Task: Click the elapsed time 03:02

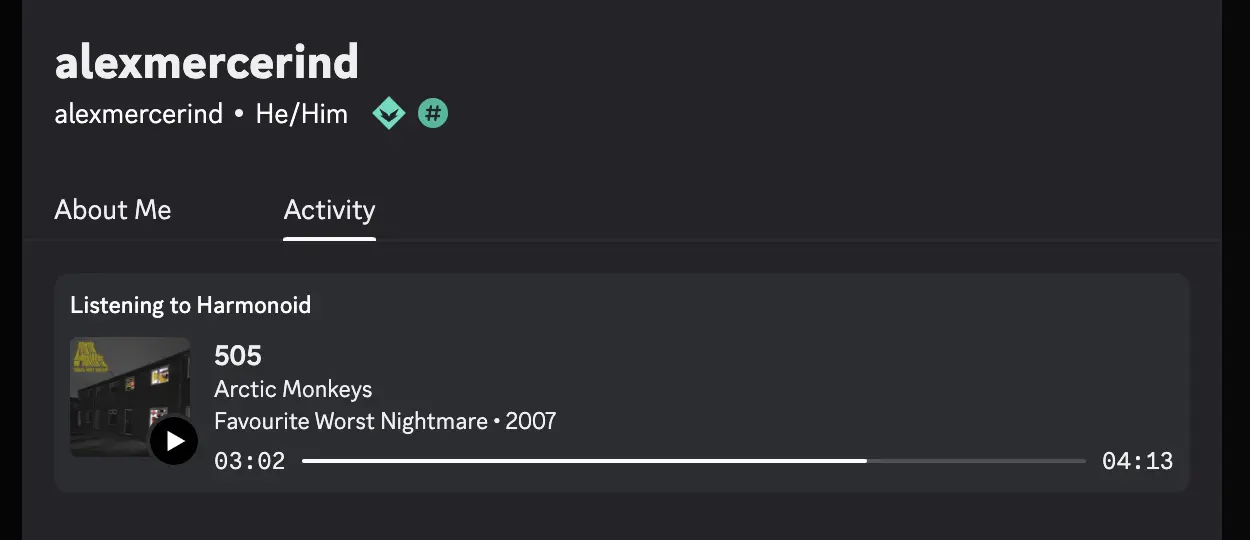Action: tap(250, 461)
